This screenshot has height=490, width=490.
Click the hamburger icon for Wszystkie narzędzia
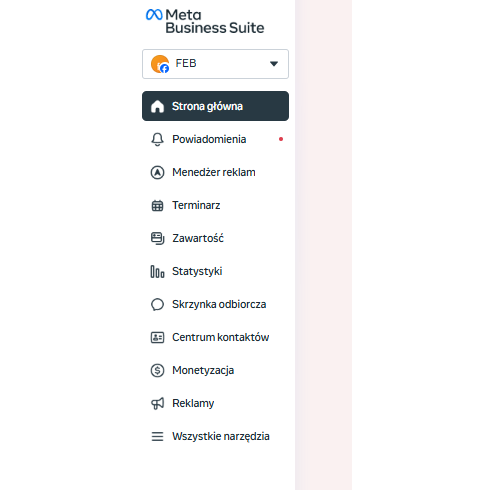click(157, 436)
